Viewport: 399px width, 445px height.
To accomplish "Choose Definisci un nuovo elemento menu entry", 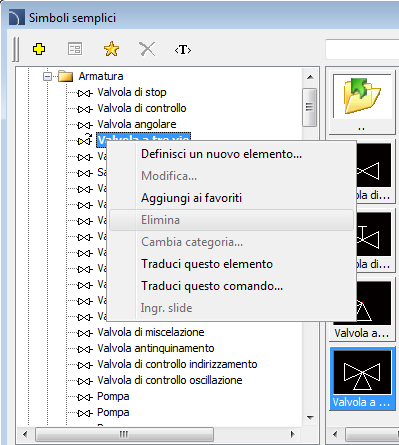I will 231,154.
